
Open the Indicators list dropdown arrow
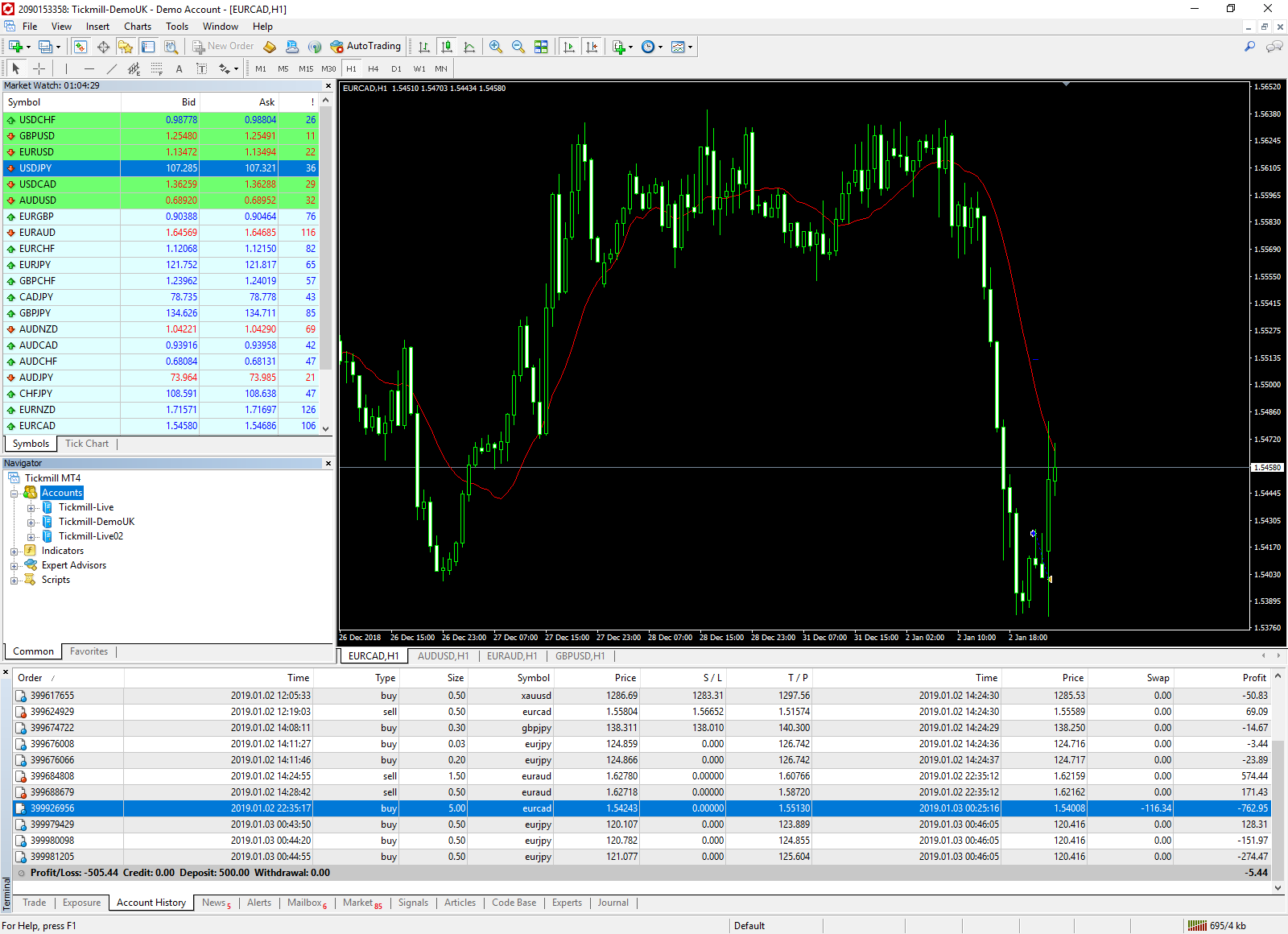630,48
